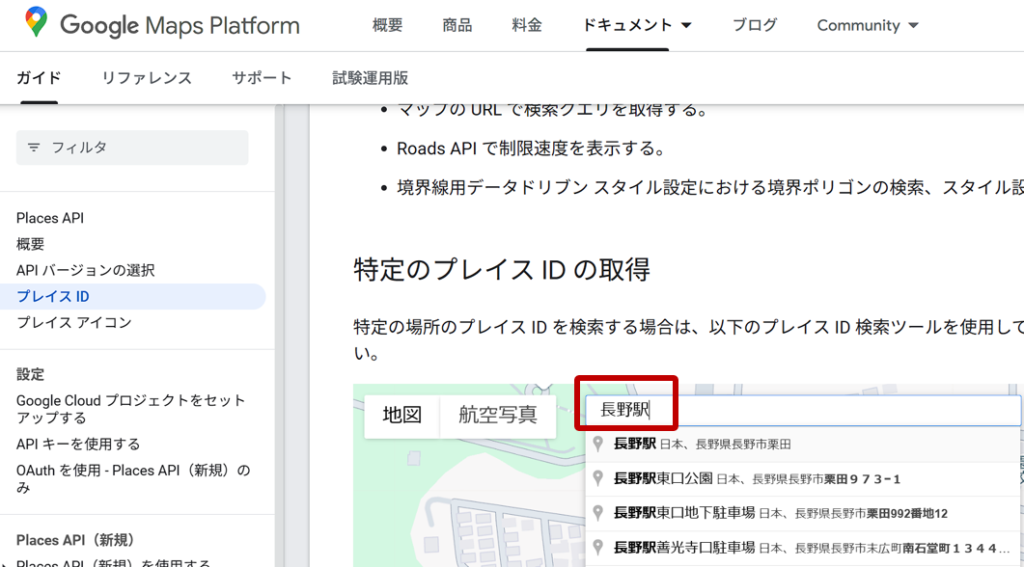The height and width of the screenshot is (567, 1024).
Task: Select the ガイド tab
Action: click(x=39, y=78)
